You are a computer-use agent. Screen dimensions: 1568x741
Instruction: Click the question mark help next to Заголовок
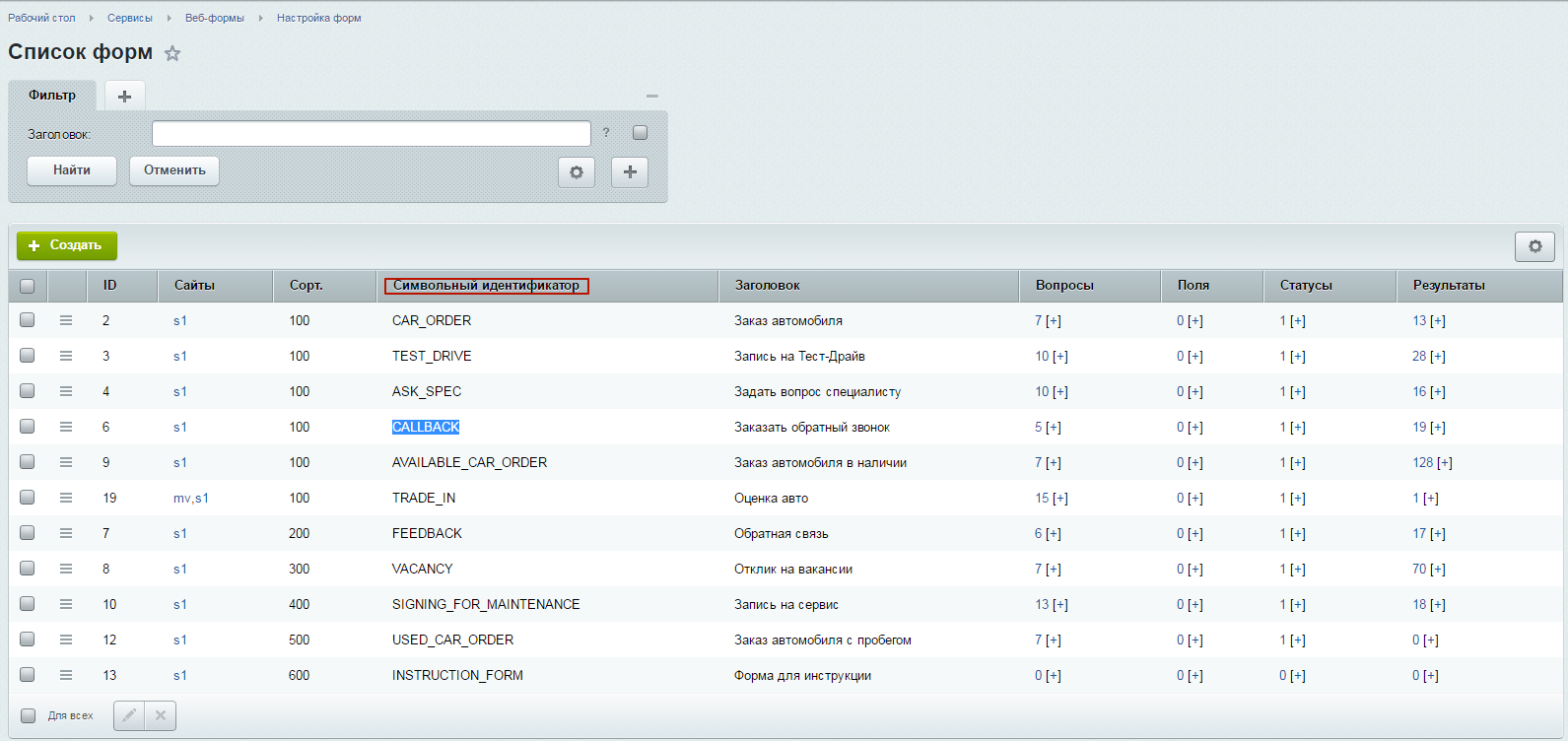pos(606,133)
